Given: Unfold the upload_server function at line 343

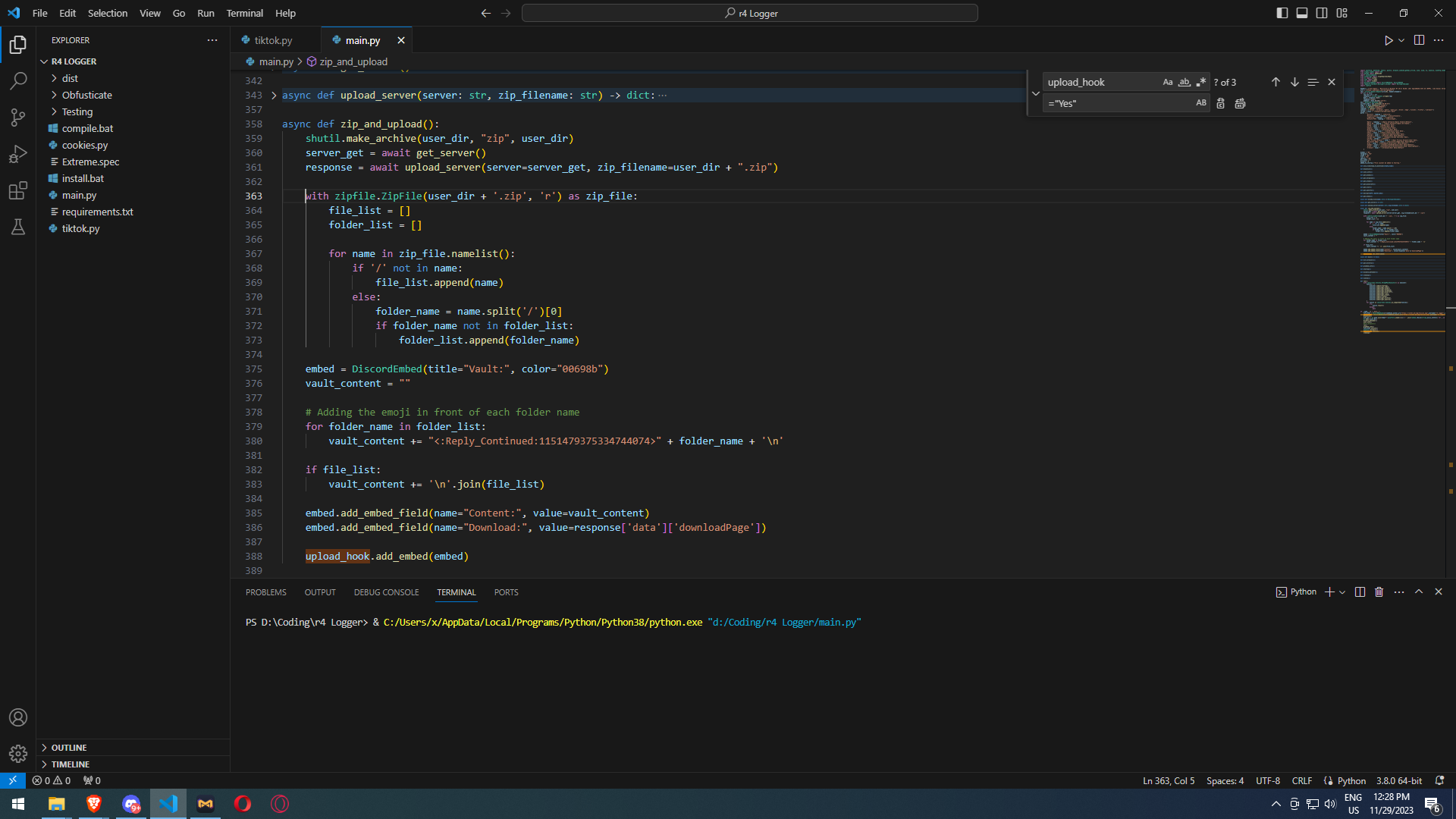Looking at the screenshot, I should pos(274,96).
